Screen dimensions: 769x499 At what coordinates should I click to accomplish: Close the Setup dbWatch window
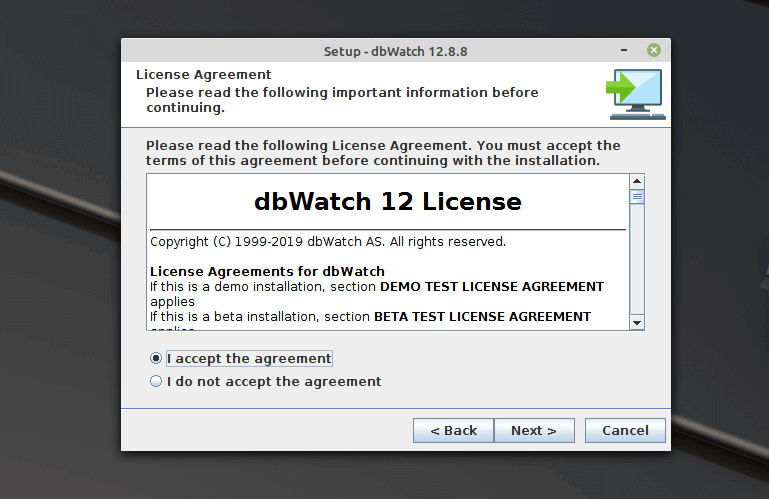(653, 50)
